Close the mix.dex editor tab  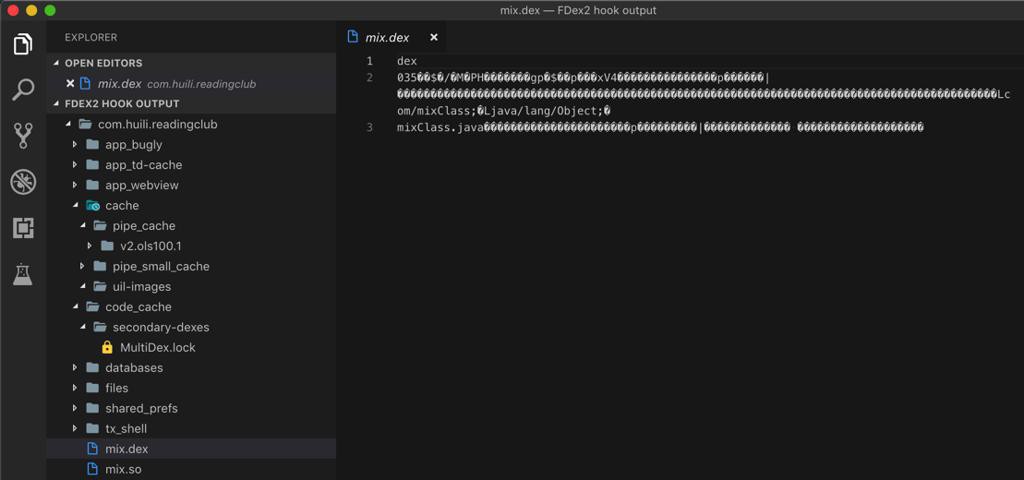coord(433,37)
